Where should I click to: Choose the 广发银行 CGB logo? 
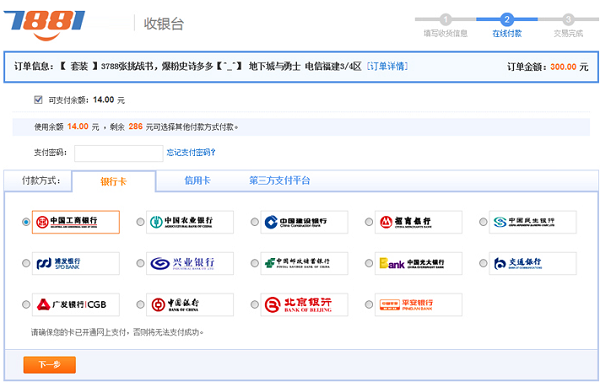(76, 305)
